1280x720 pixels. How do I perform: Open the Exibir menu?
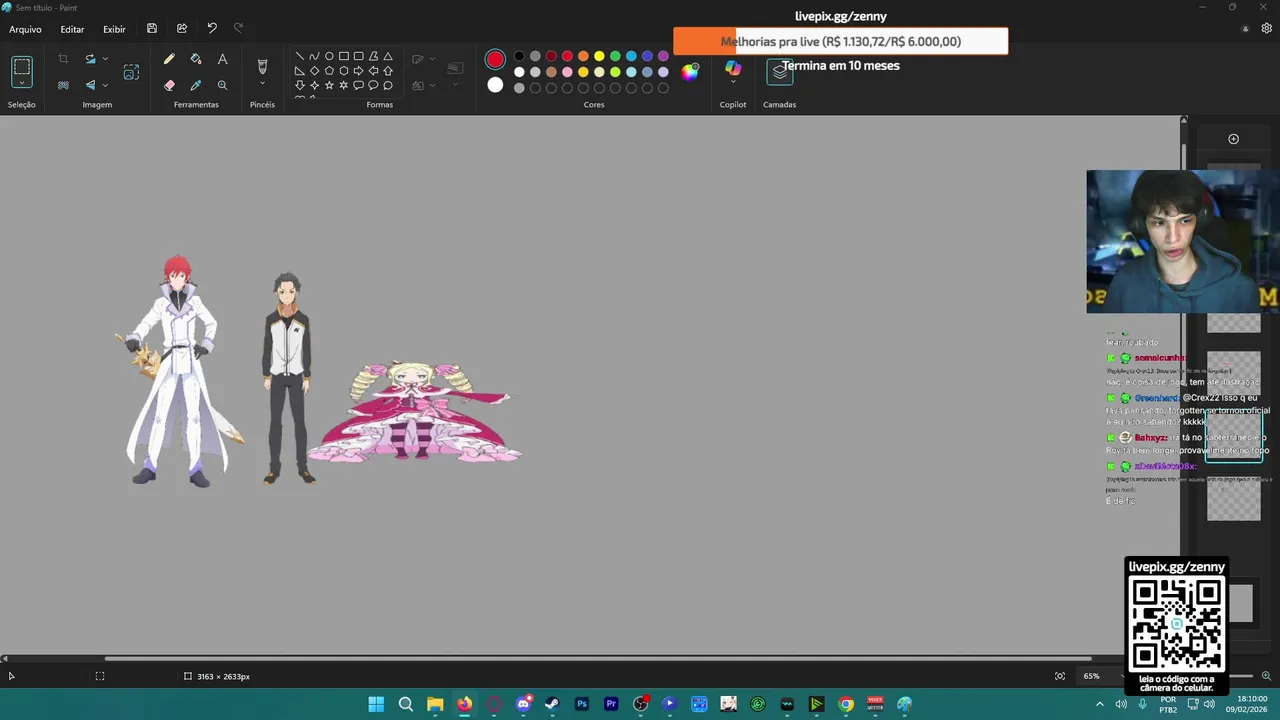(114, 29)
